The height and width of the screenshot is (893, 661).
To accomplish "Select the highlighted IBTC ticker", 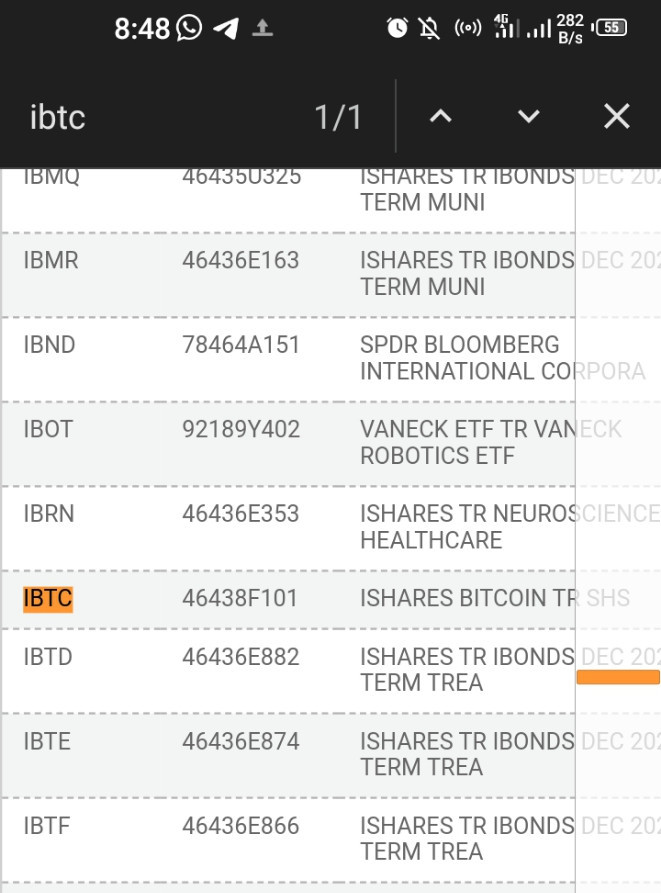I will pos(48,599).
